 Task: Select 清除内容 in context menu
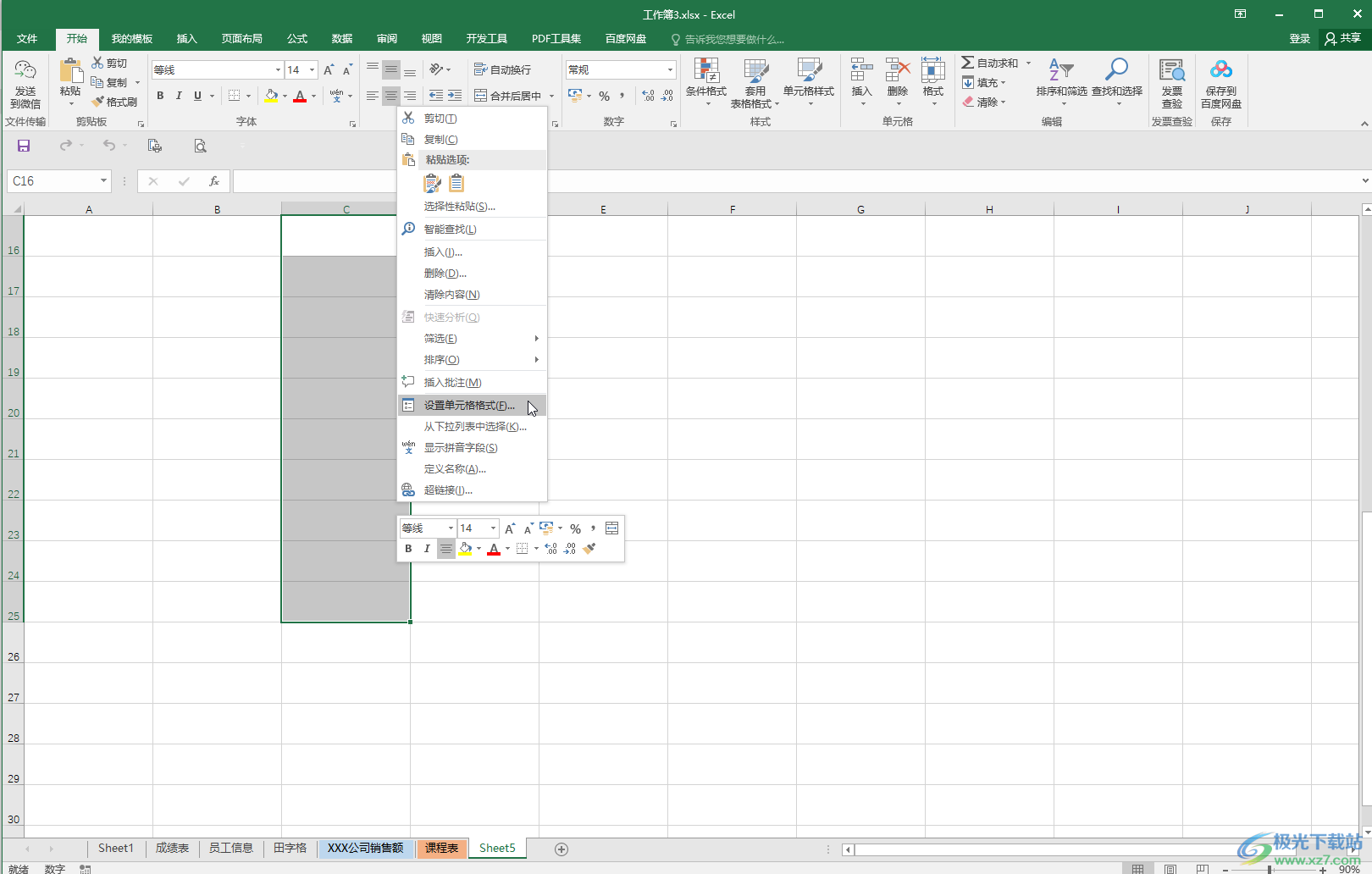pos(473,295)
